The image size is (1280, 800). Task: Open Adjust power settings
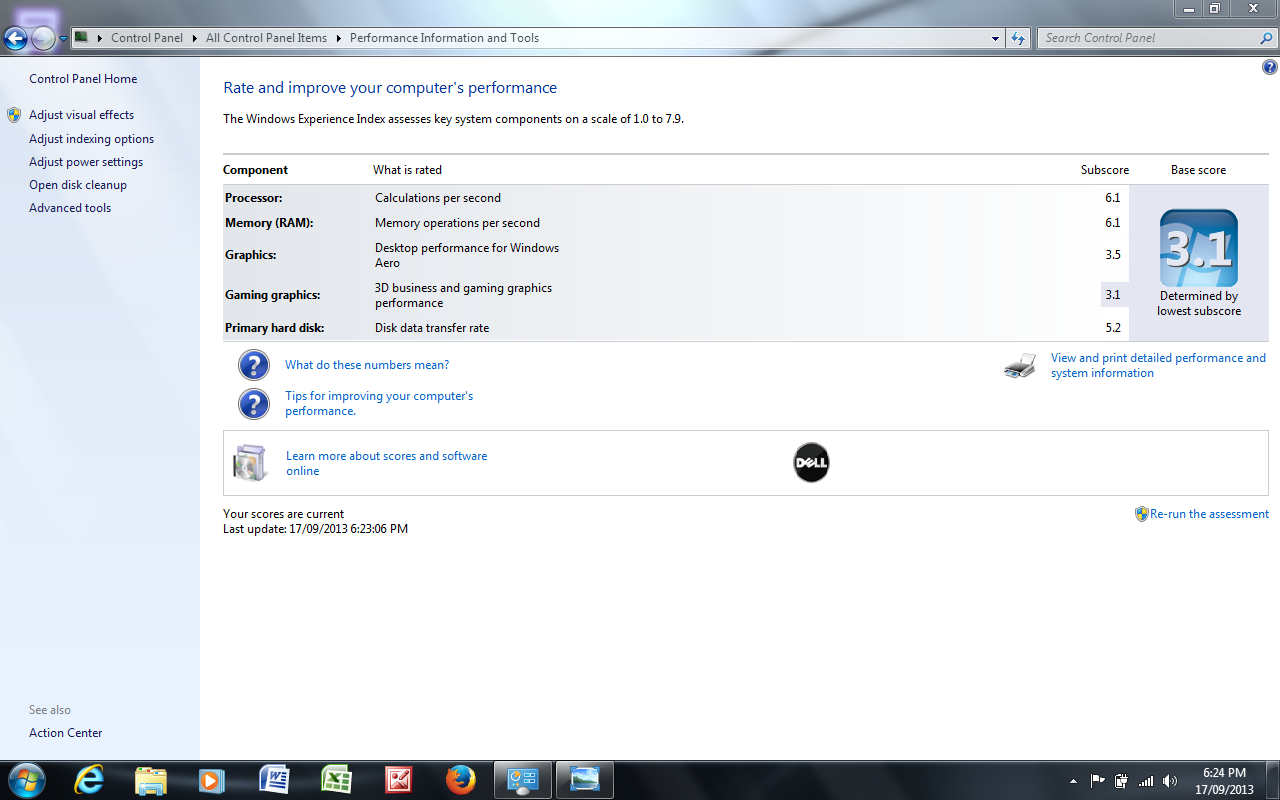point(86,162)
